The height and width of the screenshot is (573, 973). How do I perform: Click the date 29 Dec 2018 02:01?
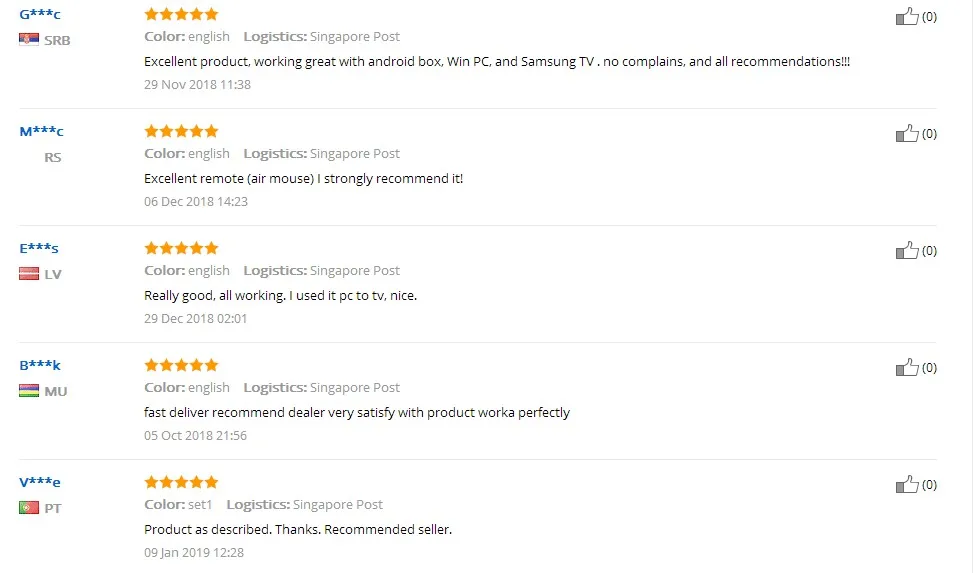click(196, 319)
